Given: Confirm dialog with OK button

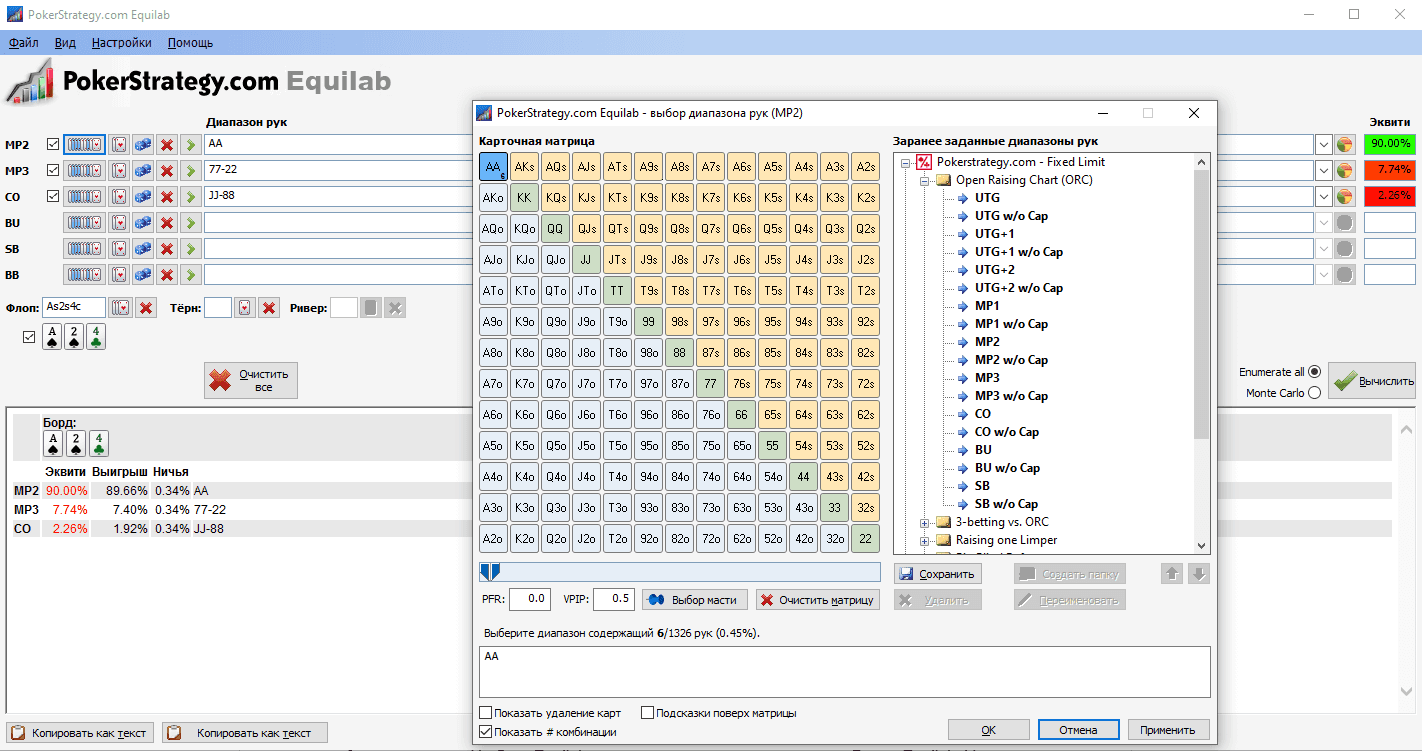Looking at the screenshot, I should [988, 730].
